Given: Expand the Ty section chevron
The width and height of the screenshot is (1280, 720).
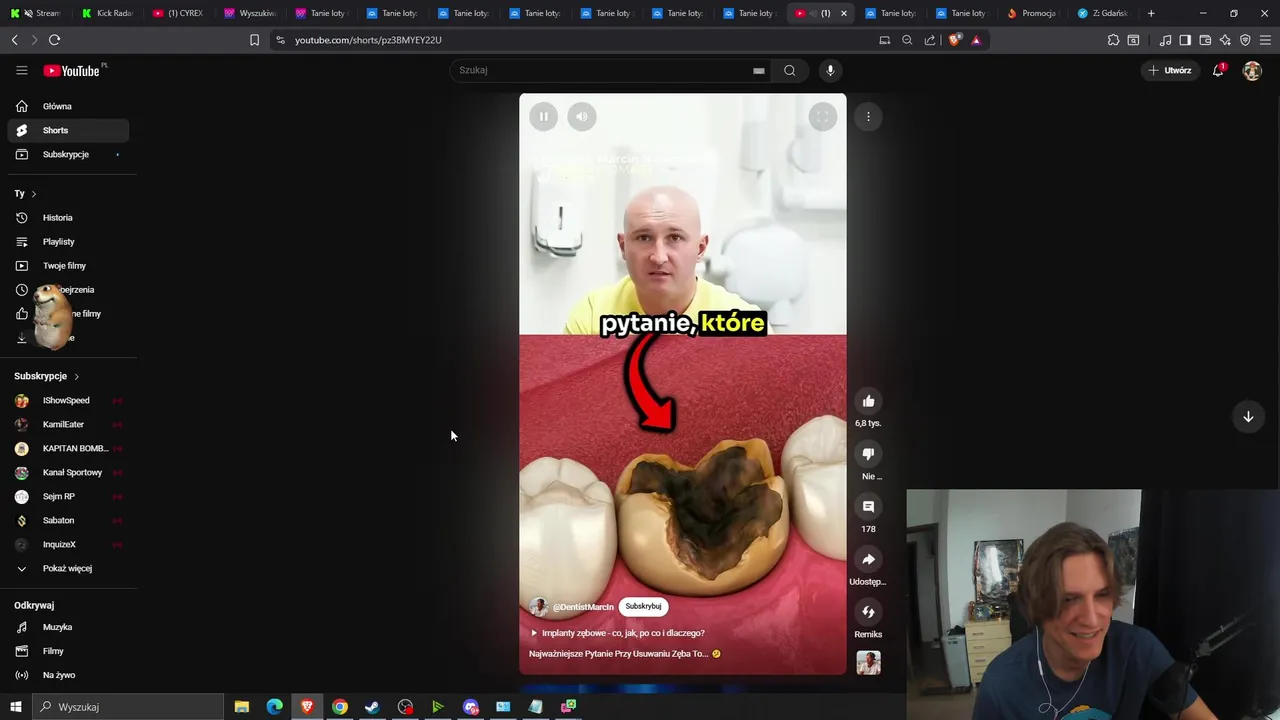Looking at the screenshot, I should pyautogui.click(x=33, y=194).
